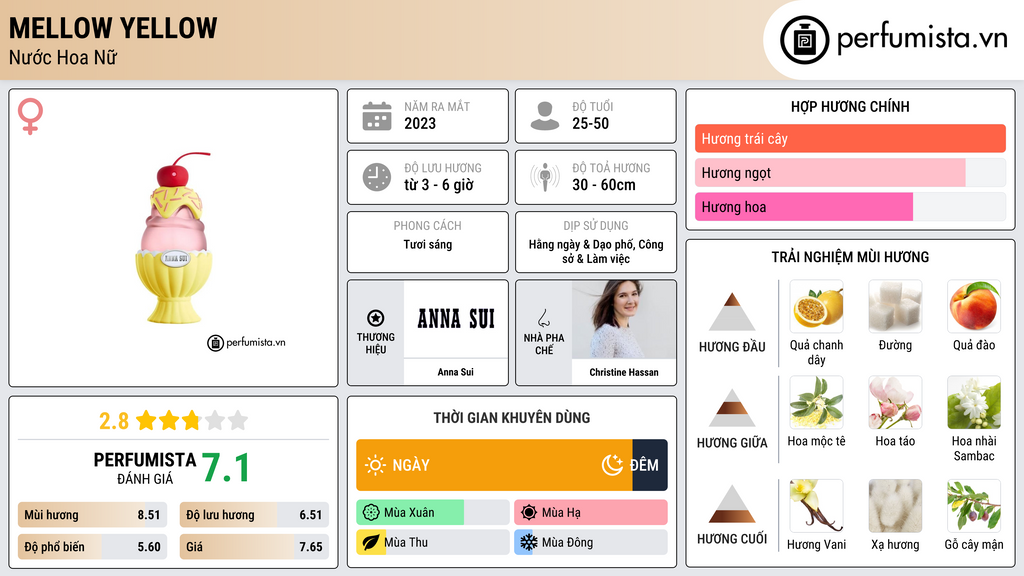Click the 25-50 age range value
Viewport: 1024px width, 576px height.
[x=590, y=123]
